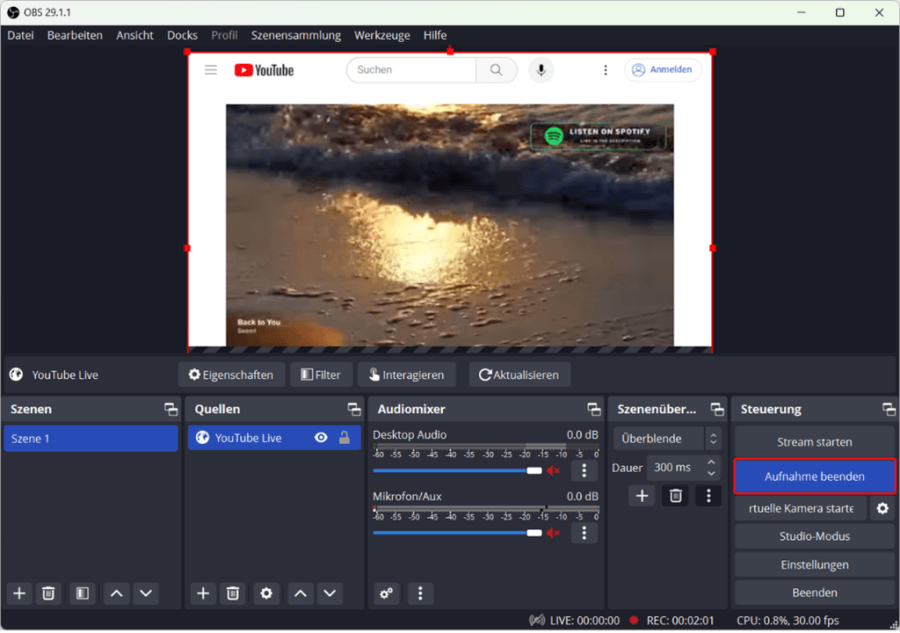Image resolution: width=900 pixels, height=633 pixels.
Task: Open YouTube three-dot settings in preview
Action: 605,70
